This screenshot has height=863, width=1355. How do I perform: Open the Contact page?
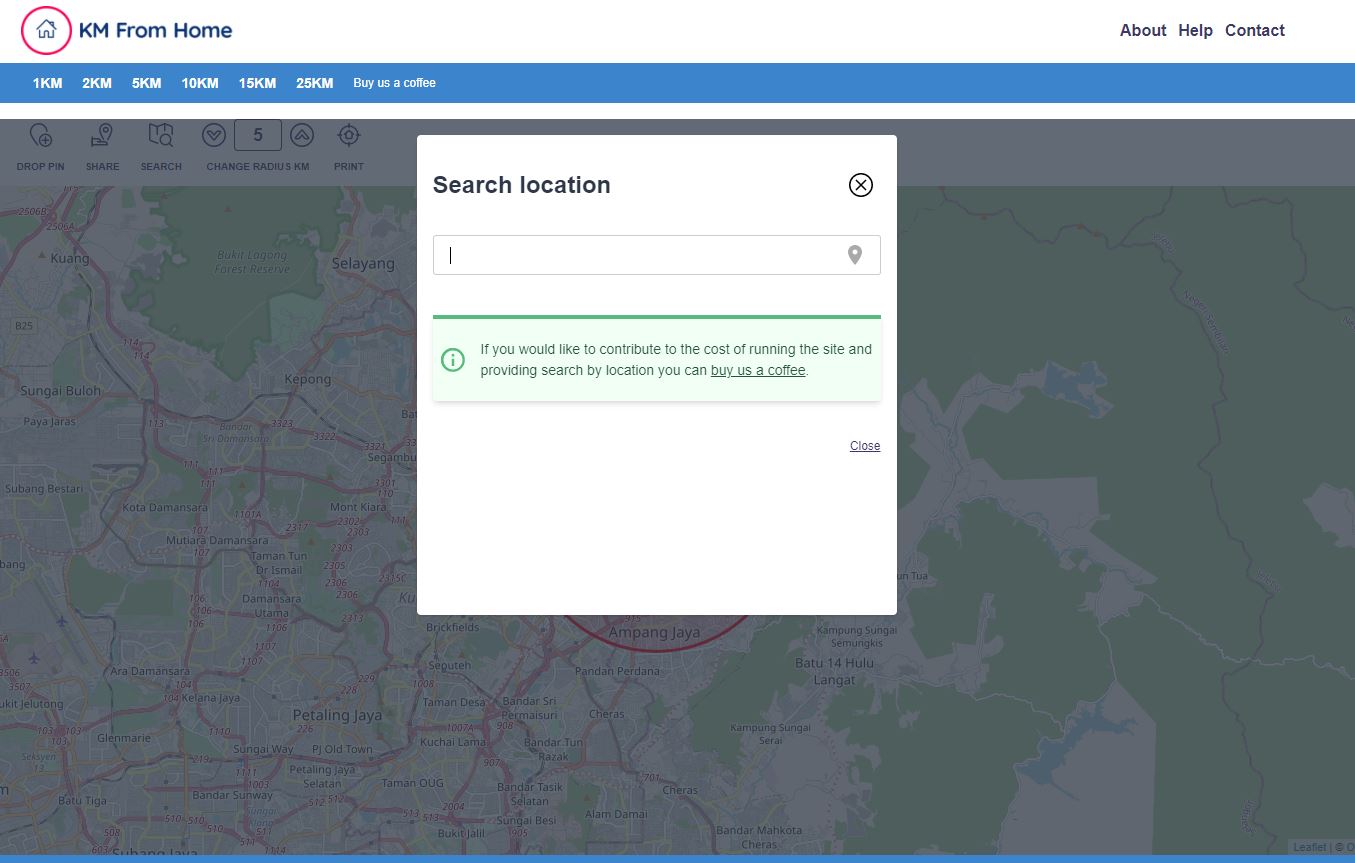click(x=1255, y=30)
